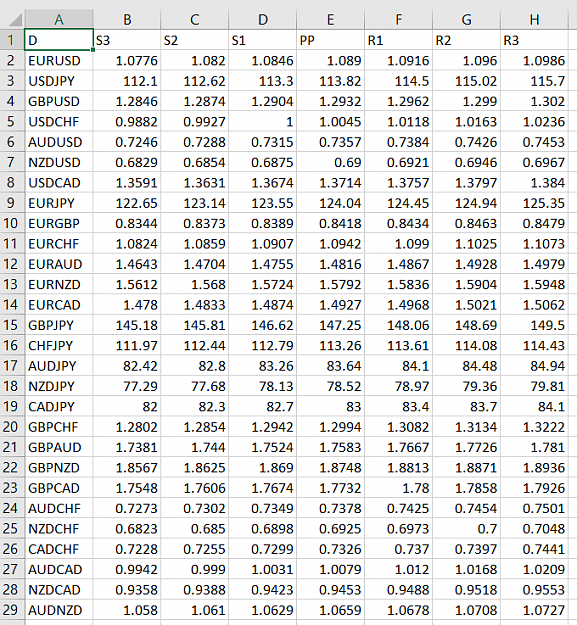Viewport: 577px width, 625px height.
Task: Select the EURNZD cell
Action: 59,284
